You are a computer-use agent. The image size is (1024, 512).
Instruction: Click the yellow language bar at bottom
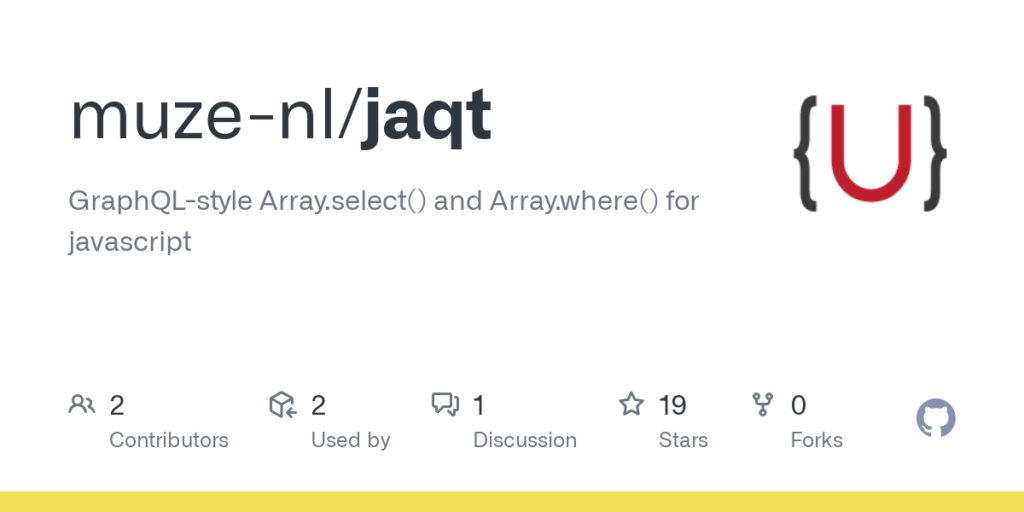[x=512, y=501]
